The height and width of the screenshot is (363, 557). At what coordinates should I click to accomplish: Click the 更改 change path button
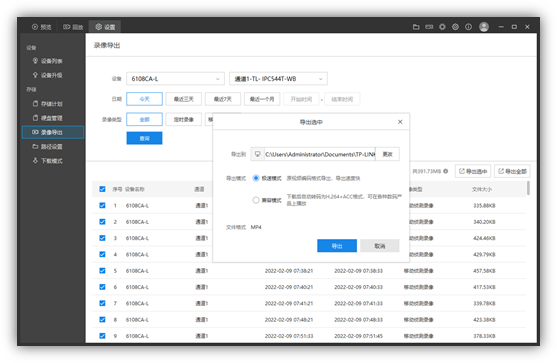(388, 154)
